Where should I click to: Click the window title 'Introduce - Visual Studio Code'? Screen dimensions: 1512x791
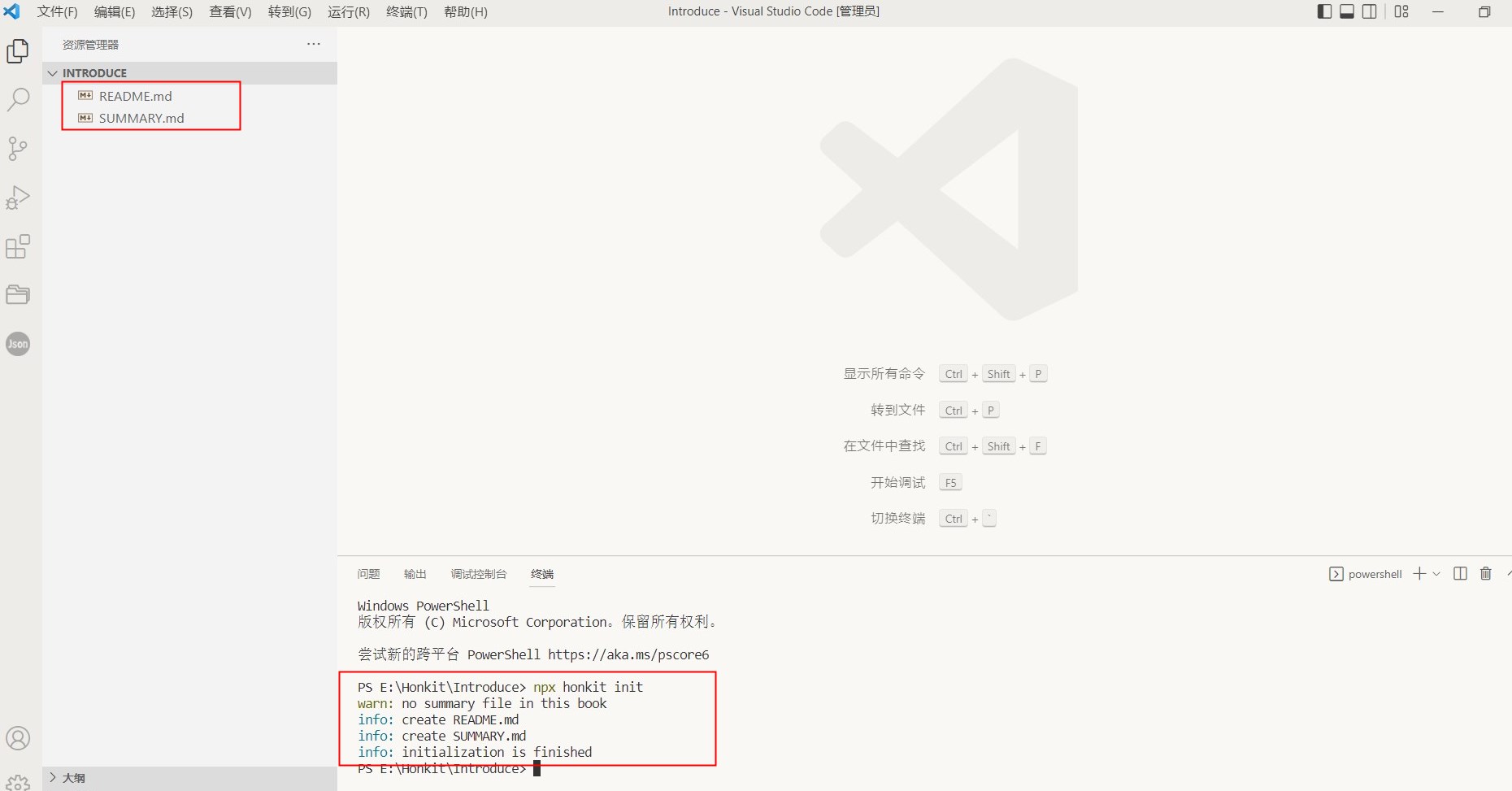pyautogui.click(x=750, y=11)
